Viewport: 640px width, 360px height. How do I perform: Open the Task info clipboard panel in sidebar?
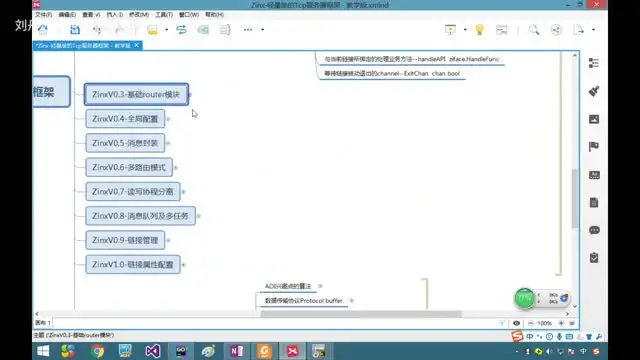pyautogui.click(x=594, y=258)
